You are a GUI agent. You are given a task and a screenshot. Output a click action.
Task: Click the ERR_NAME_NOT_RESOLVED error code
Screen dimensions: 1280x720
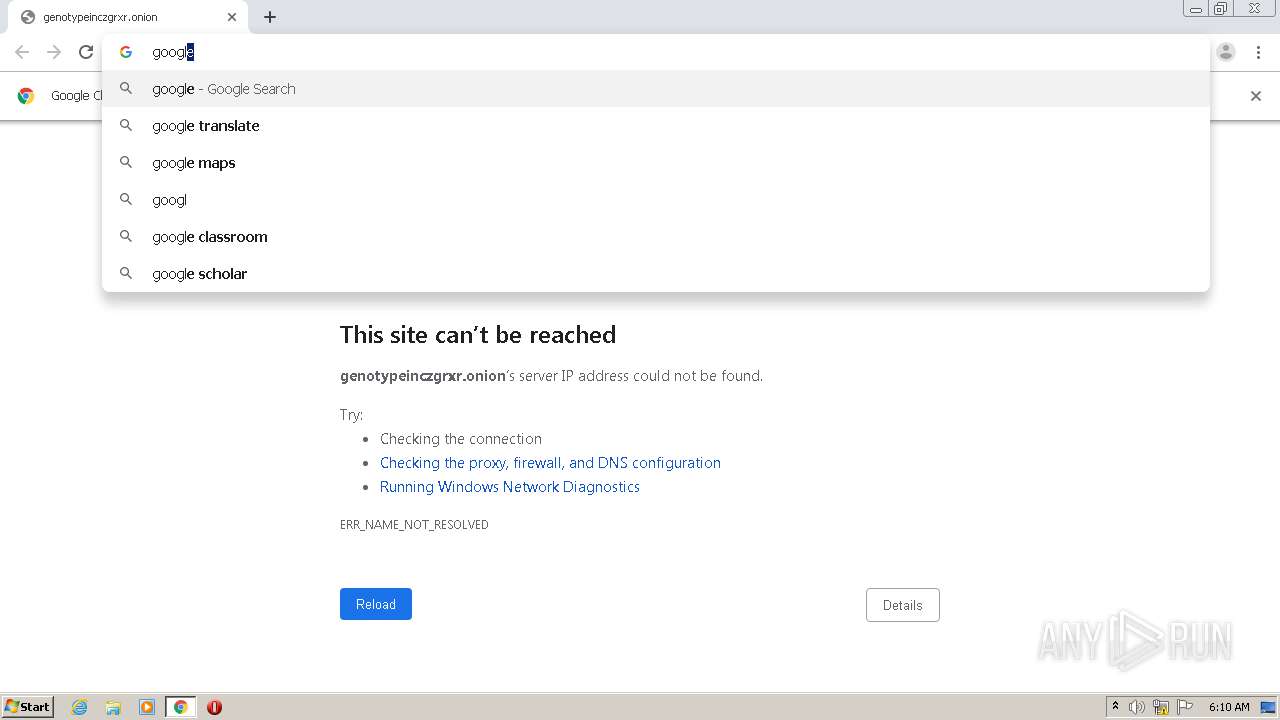point(414,525)
